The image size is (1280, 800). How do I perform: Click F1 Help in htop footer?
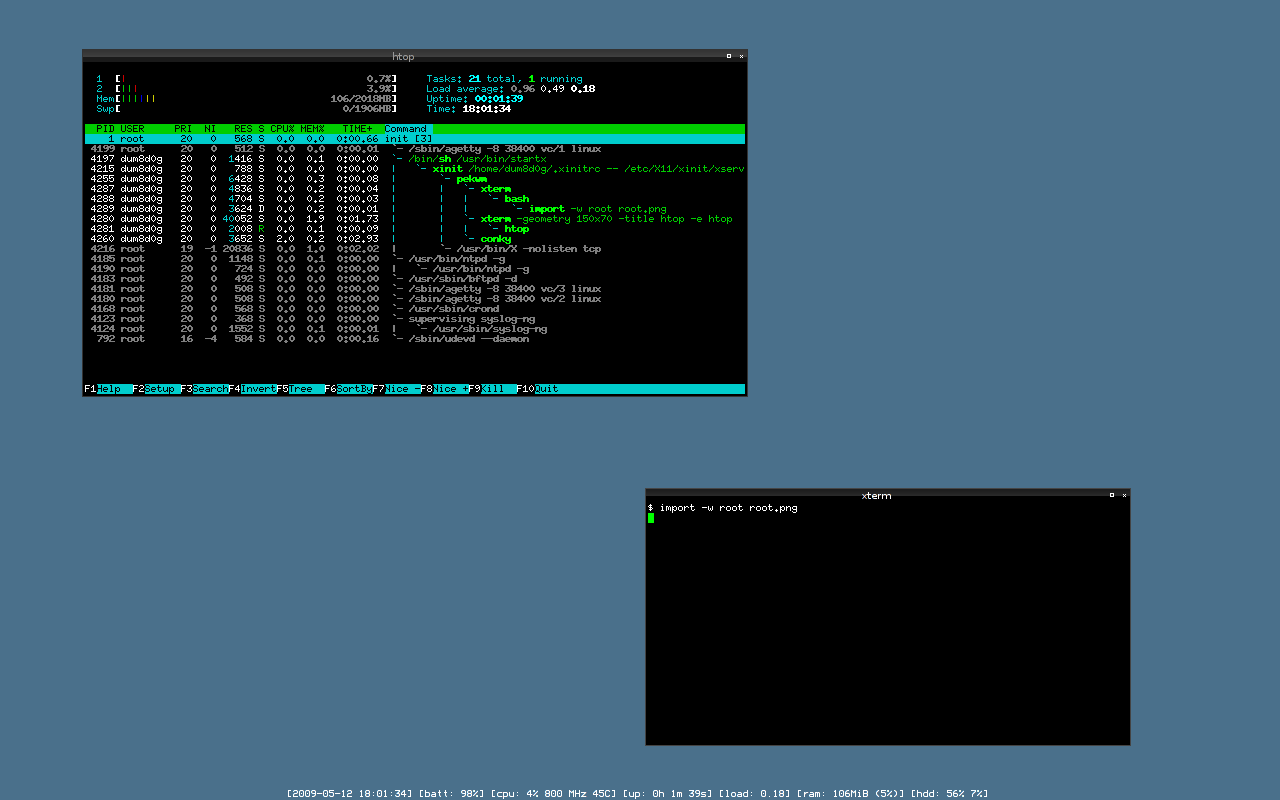(108, 389)
